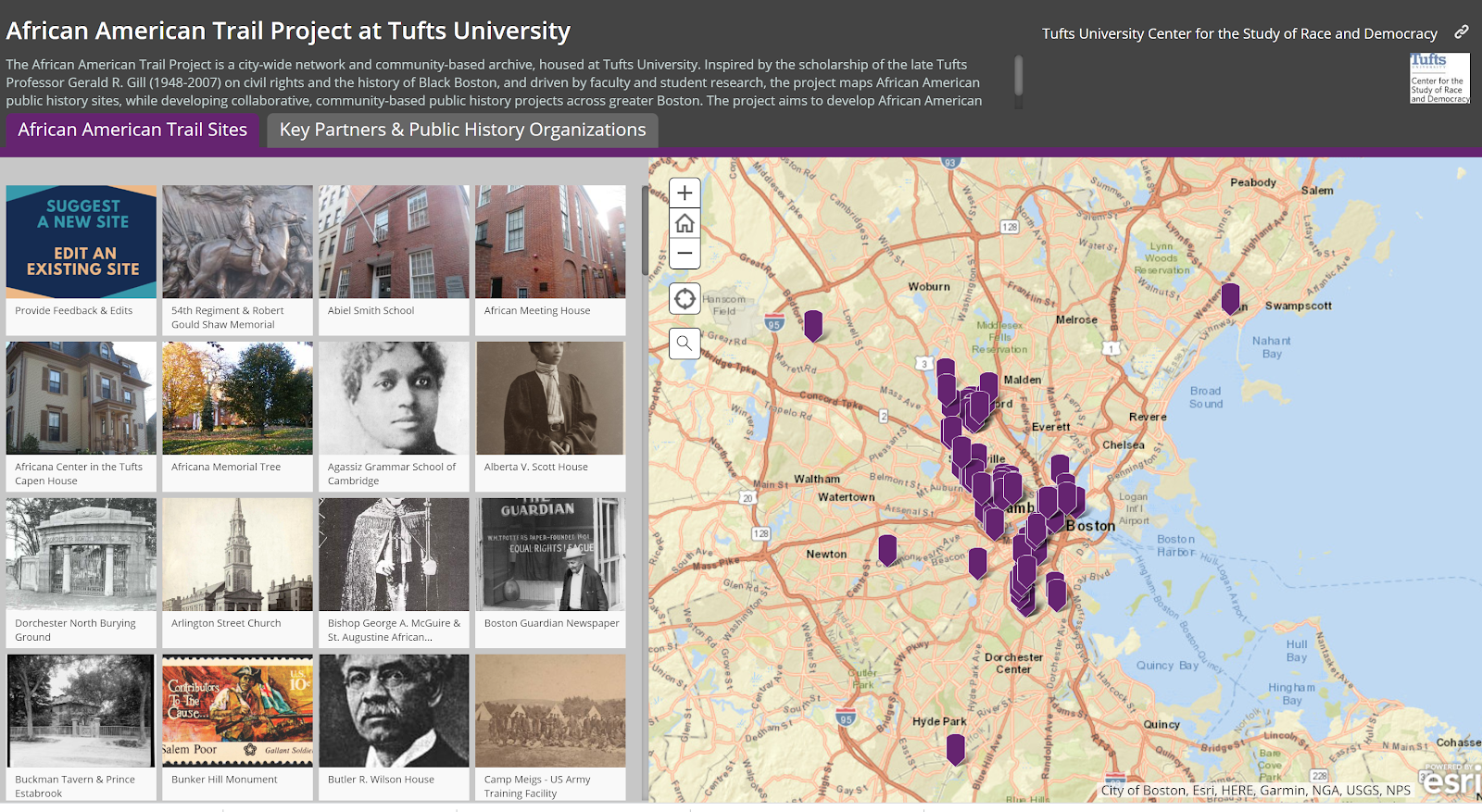
Task: Open Dorchester North Burying Ground card
Action: tap(82, 573)
